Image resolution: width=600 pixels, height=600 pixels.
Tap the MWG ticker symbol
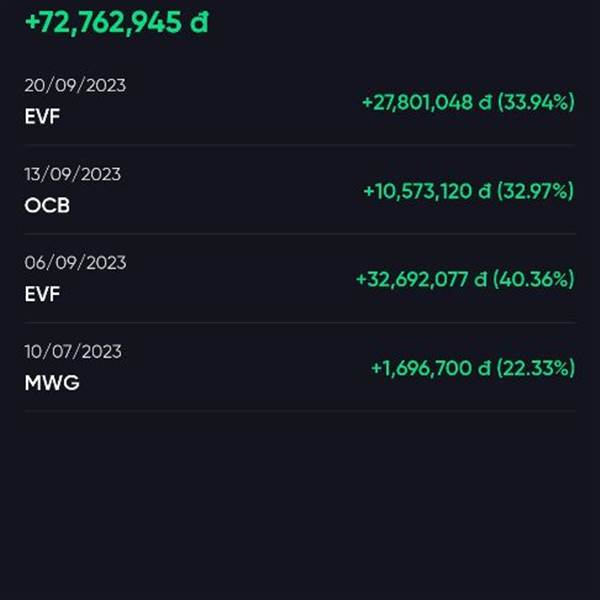(52, 383)
